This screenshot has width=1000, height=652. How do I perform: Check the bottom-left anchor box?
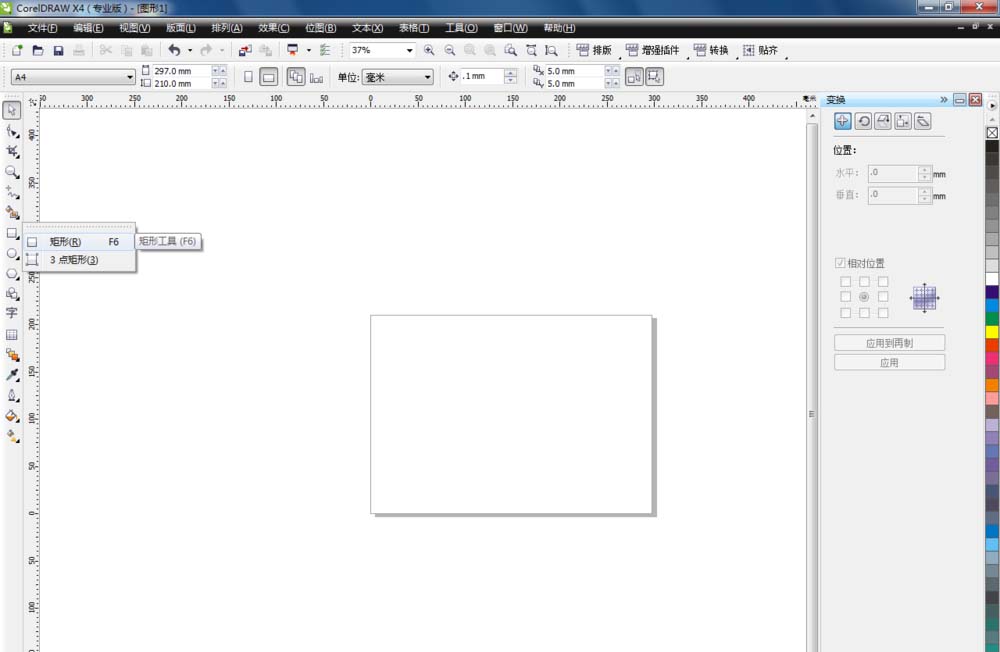845,313
